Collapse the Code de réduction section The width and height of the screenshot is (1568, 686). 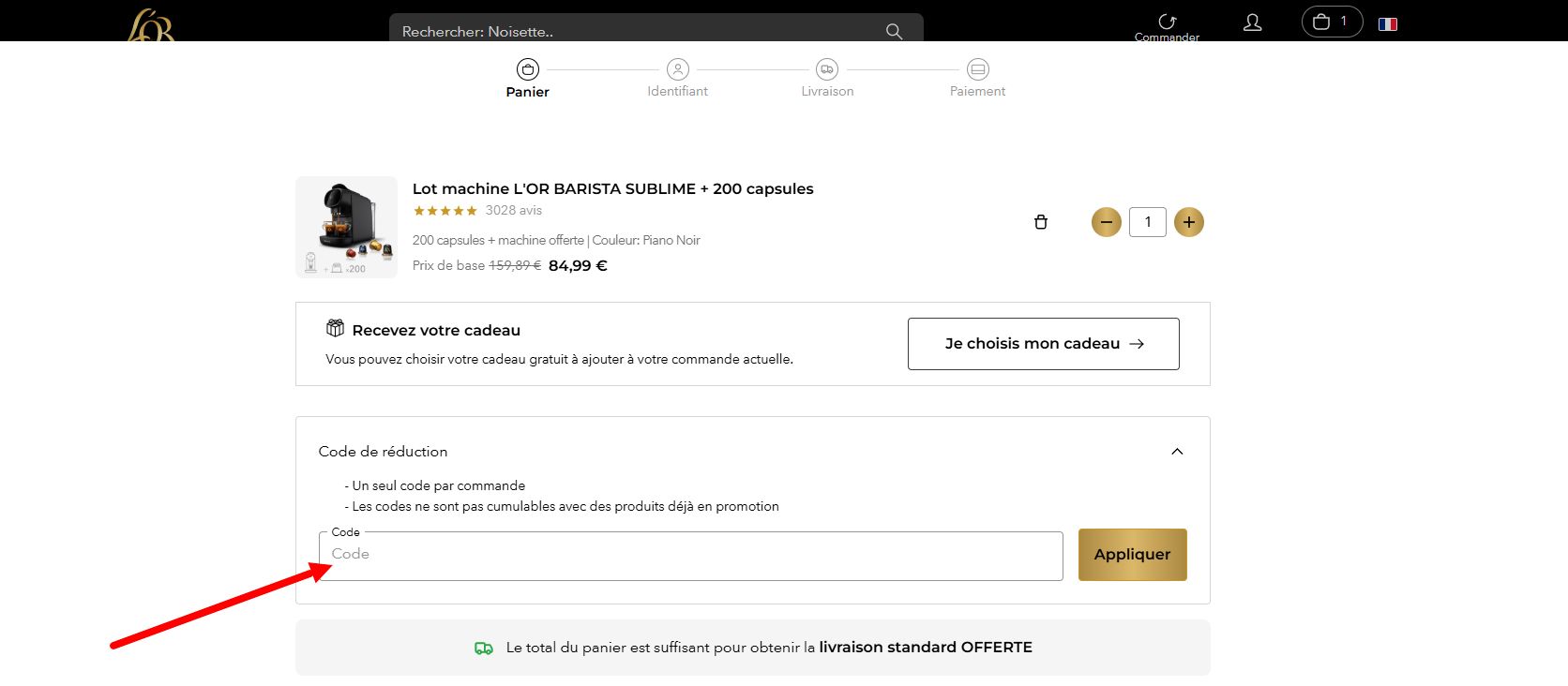(x=1177, y=452)
